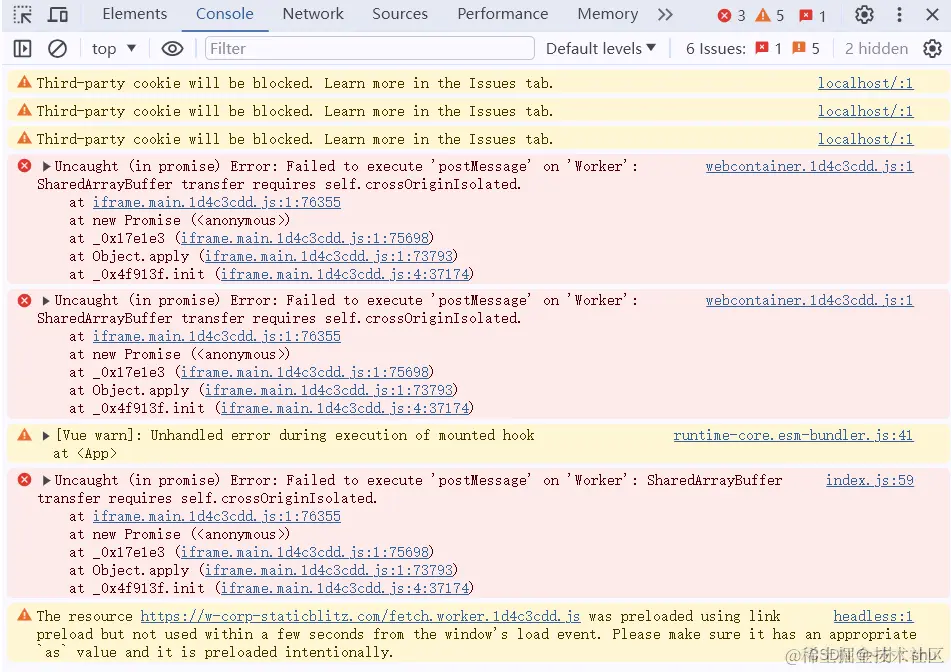Expand the Vue warn unhandled error message
951x672 pixels.
tap(46, 435)
